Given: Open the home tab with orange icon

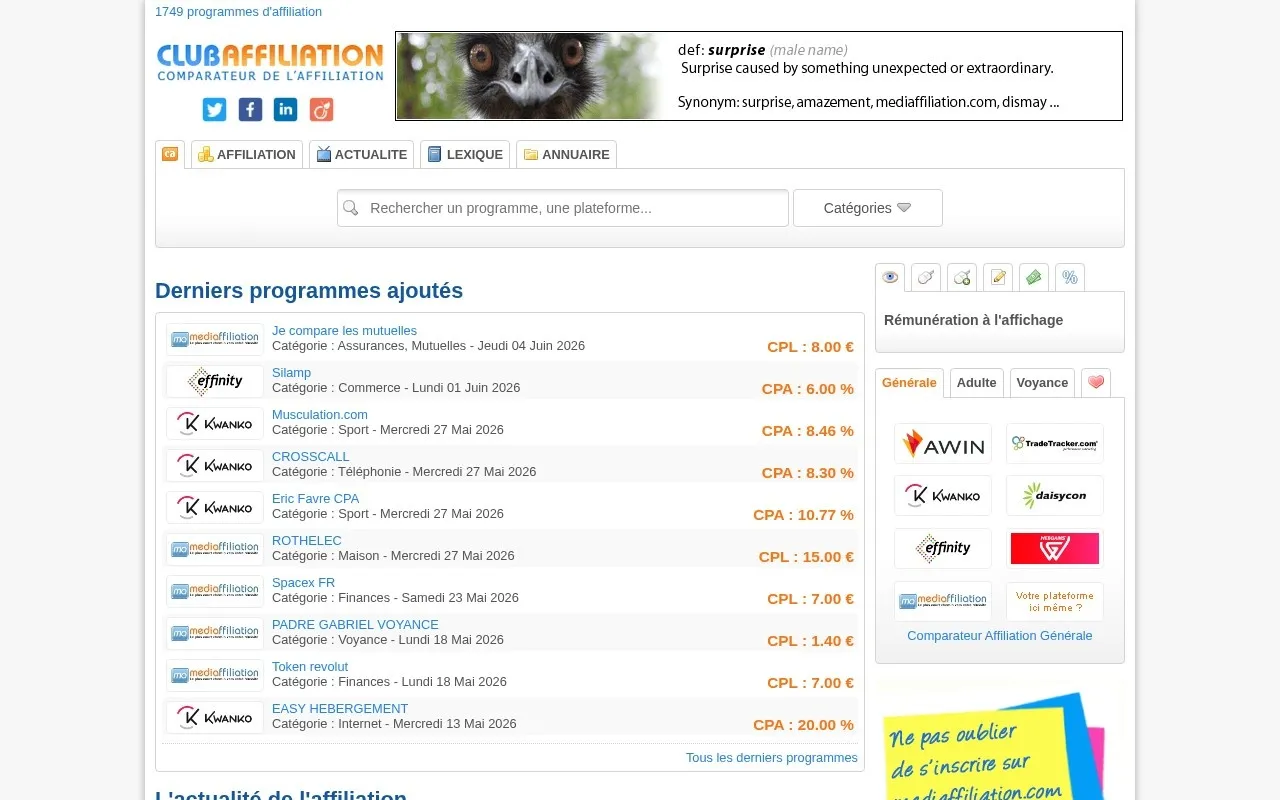Looking at the screenshot, I should [170, 154].
